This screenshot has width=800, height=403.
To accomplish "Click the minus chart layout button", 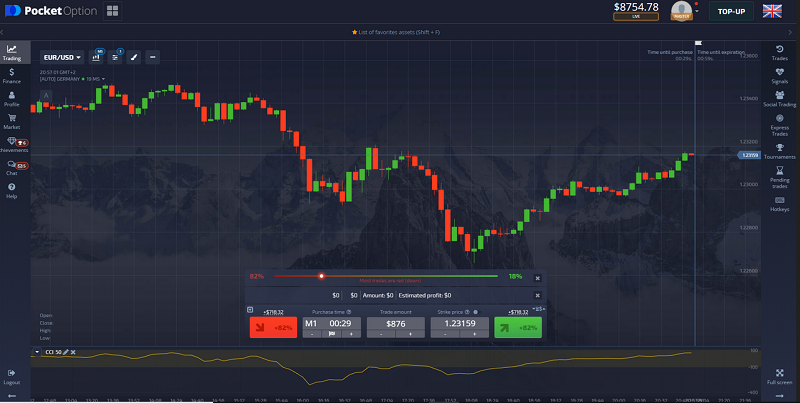I will [x=153, y=57].
